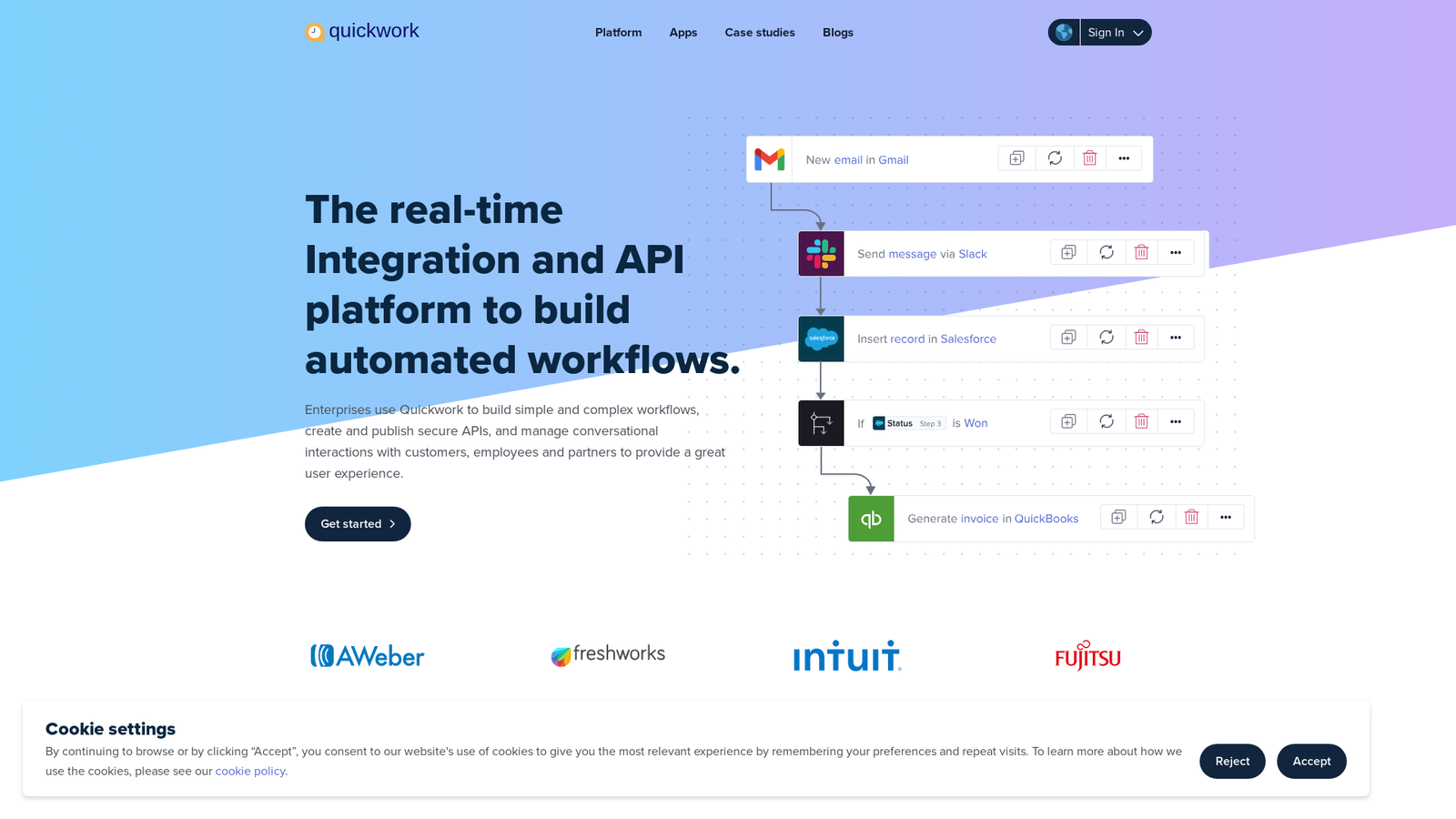
Task: Duplicate the Generate invoice in QuickBooks step
Action: click(x=1119, y=517)
